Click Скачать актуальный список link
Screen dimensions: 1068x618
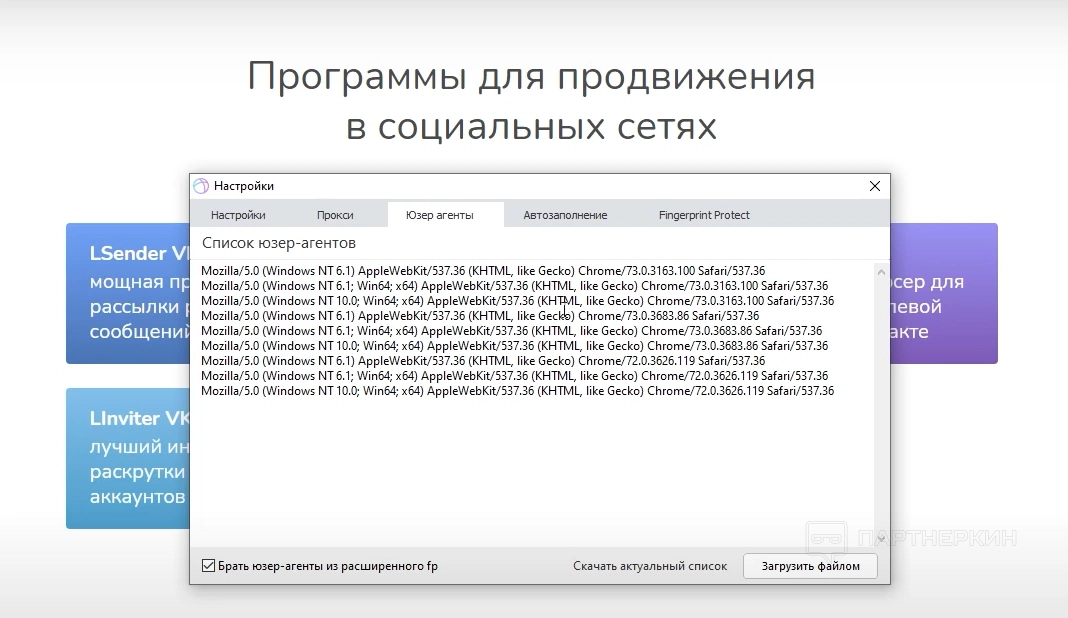point(650,566)
